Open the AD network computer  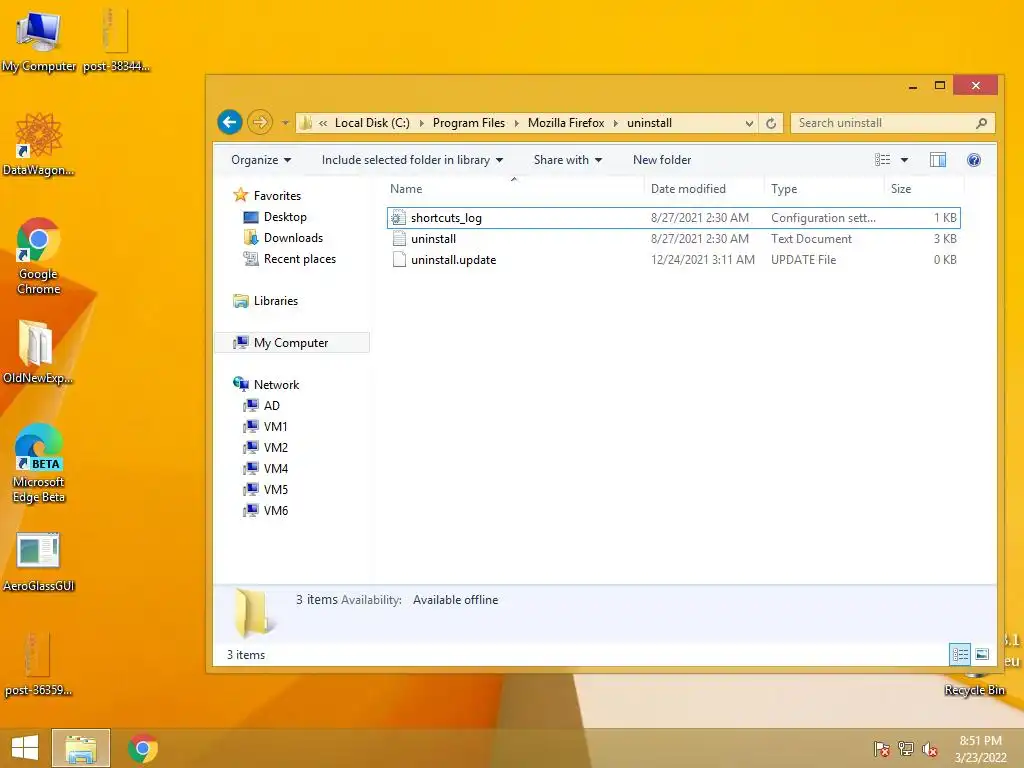pos(261,406)
